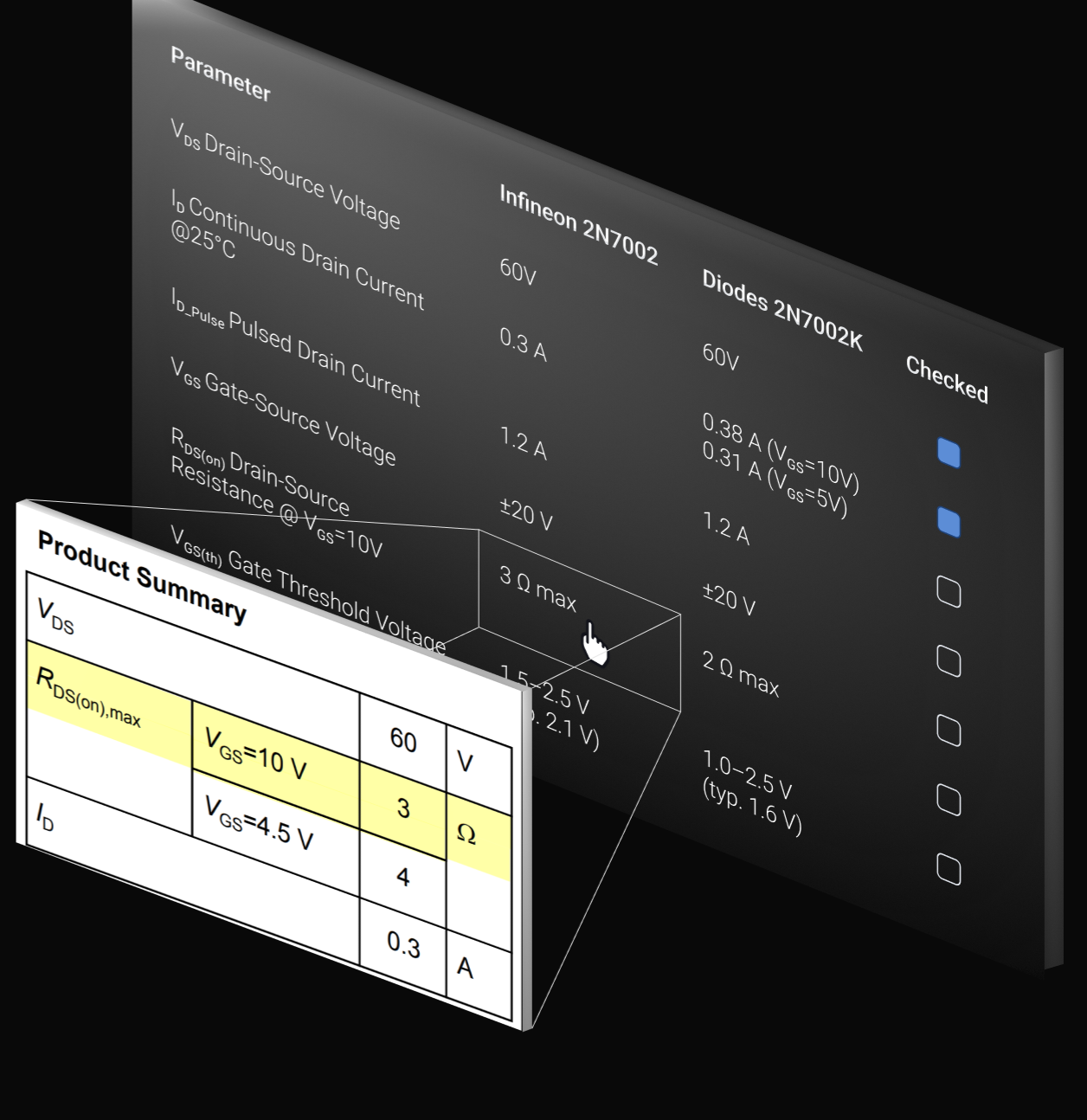This screenshot has width=1087, height=1120.
Task: Select the 'ID_Pulse Pulsed Drain Current' label
Action: tap(295, 347)
